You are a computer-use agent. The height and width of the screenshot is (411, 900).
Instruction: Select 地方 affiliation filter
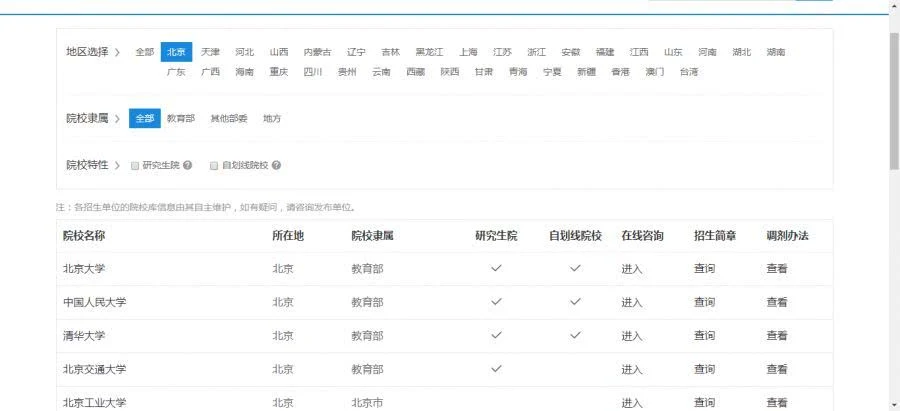(272, 118)
